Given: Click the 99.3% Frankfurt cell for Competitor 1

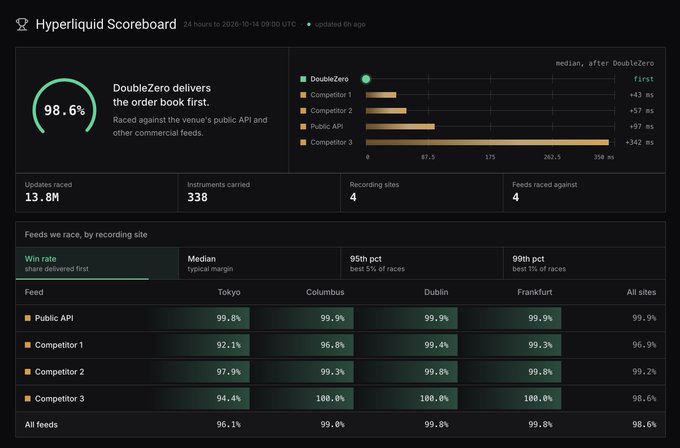Looking at the screenshot, I should [x=510, y=345].
